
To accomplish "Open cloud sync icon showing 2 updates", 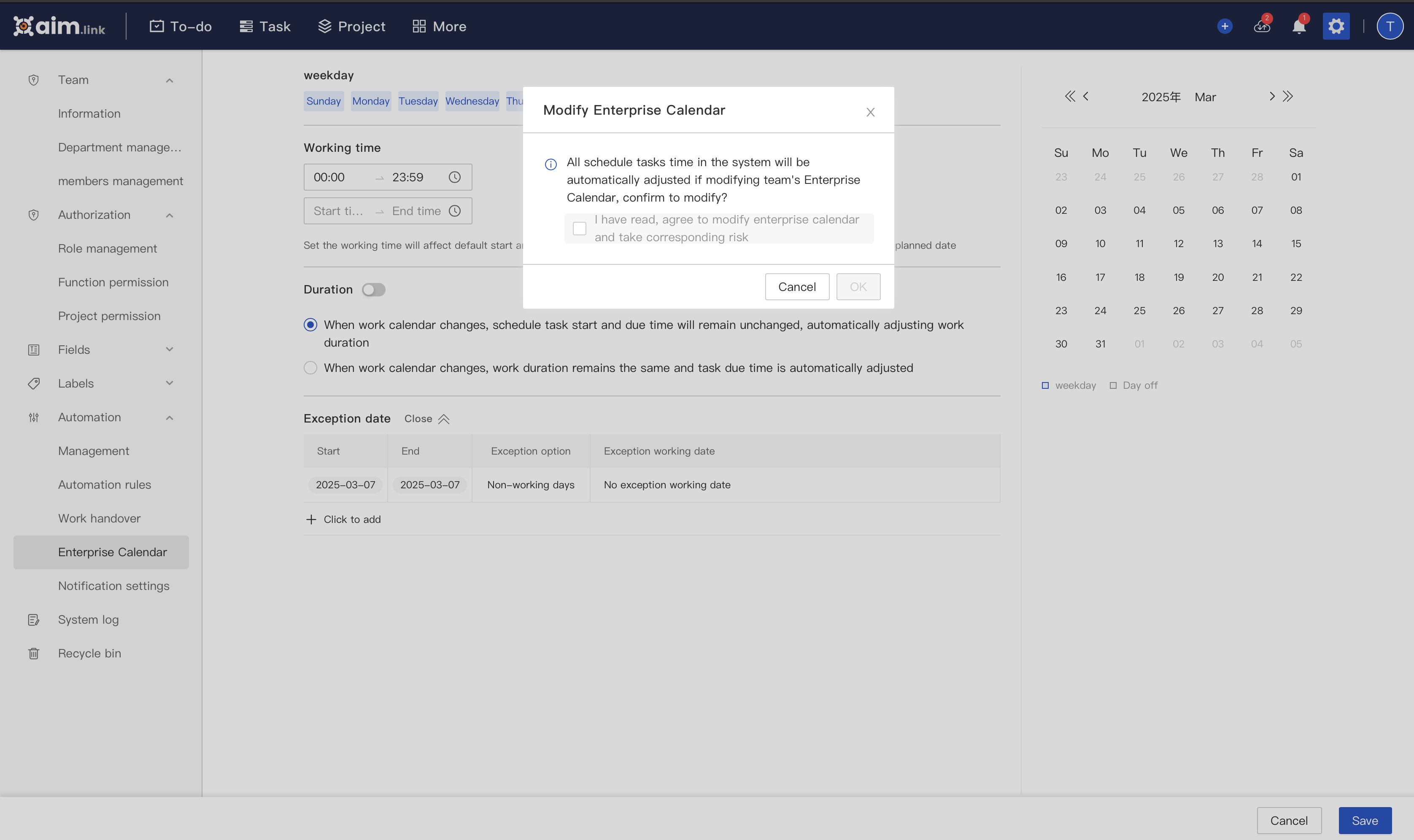I will coord(1261,26).
